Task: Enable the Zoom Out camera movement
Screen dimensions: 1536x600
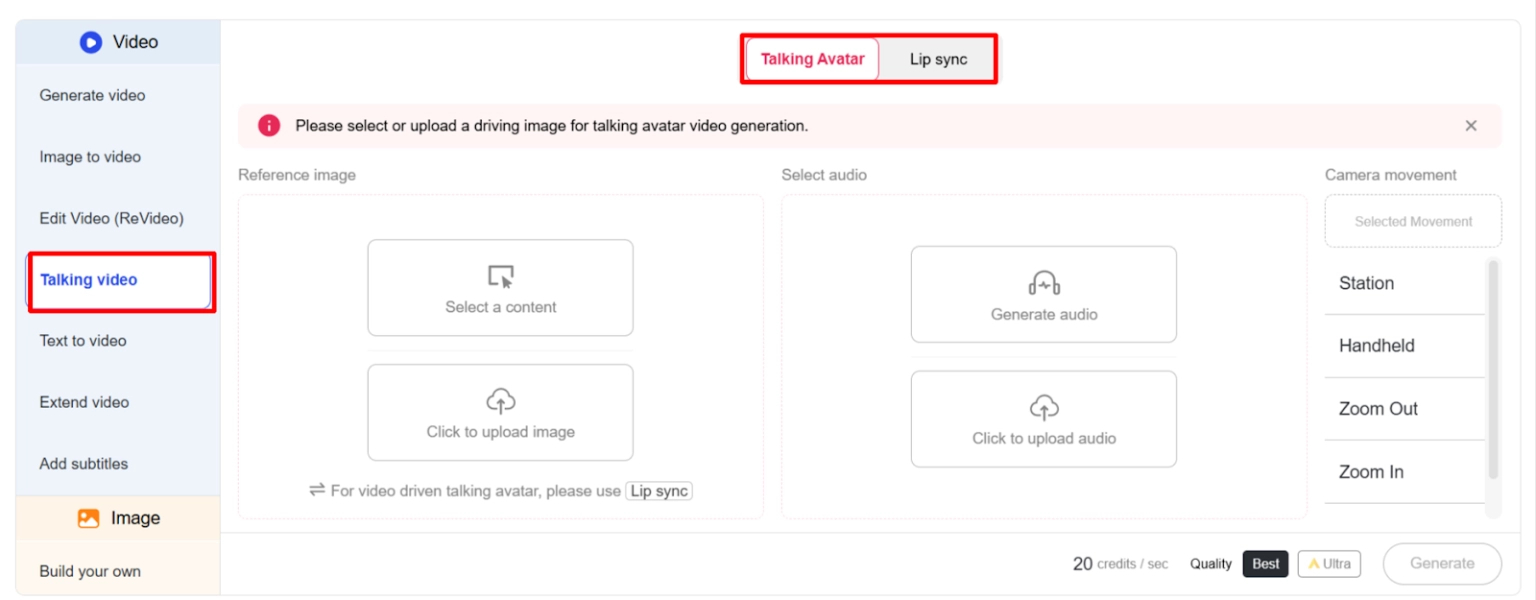Action: [x=1378, y=409]
